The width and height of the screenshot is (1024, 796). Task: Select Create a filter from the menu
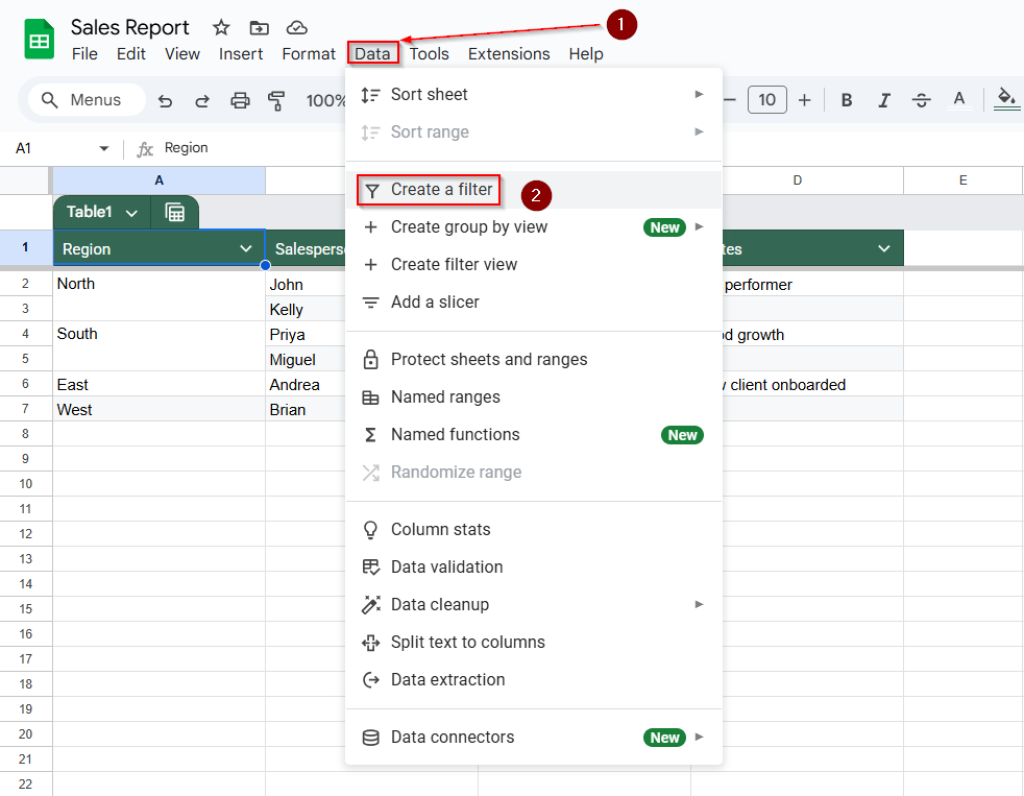pyautogui.click(x=428, y=189)
